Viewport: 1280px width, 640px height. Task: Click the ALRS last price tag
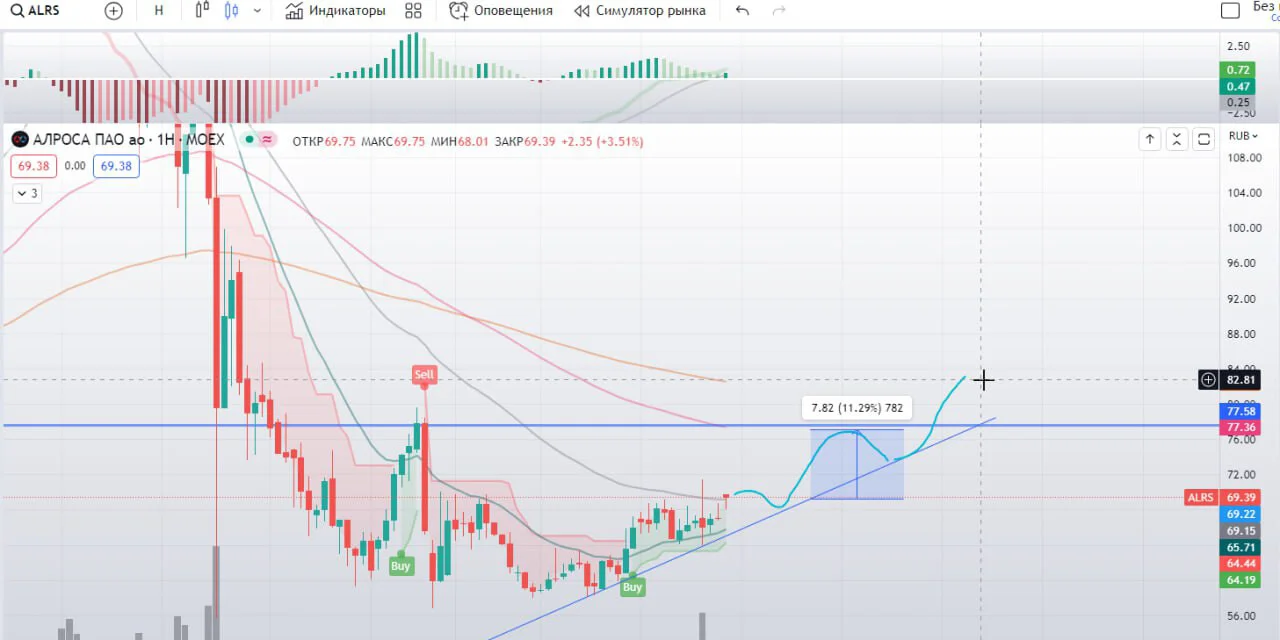(1200, 498)
